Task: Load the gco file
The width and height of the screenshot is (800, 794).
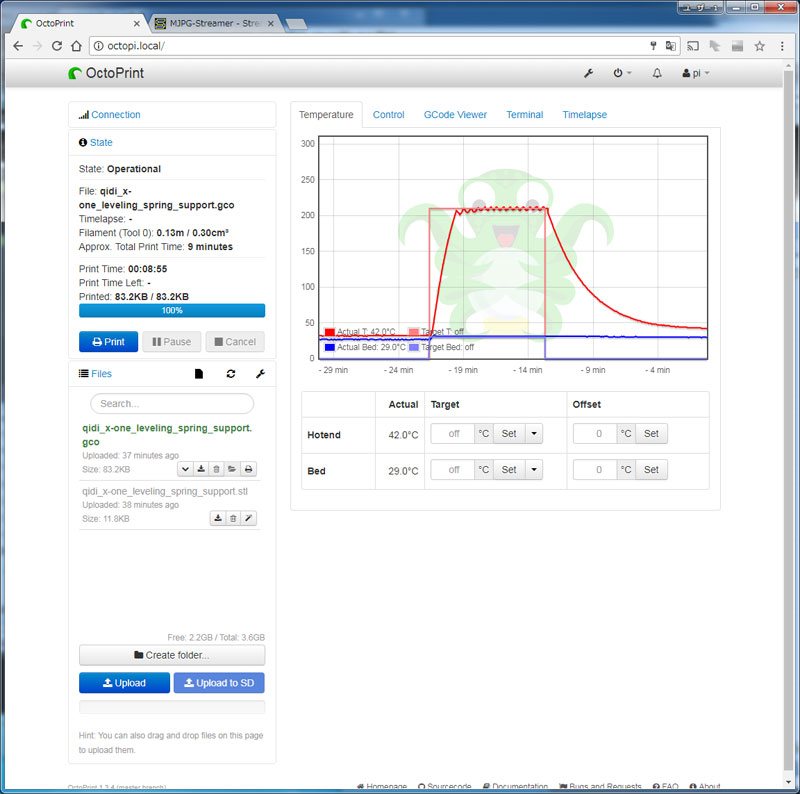Action: 232,469
